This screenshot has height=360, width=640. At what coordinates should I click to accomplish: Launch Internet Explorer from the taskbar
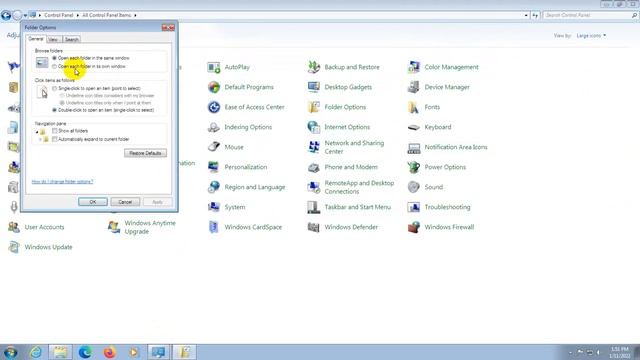pos(36,352)
